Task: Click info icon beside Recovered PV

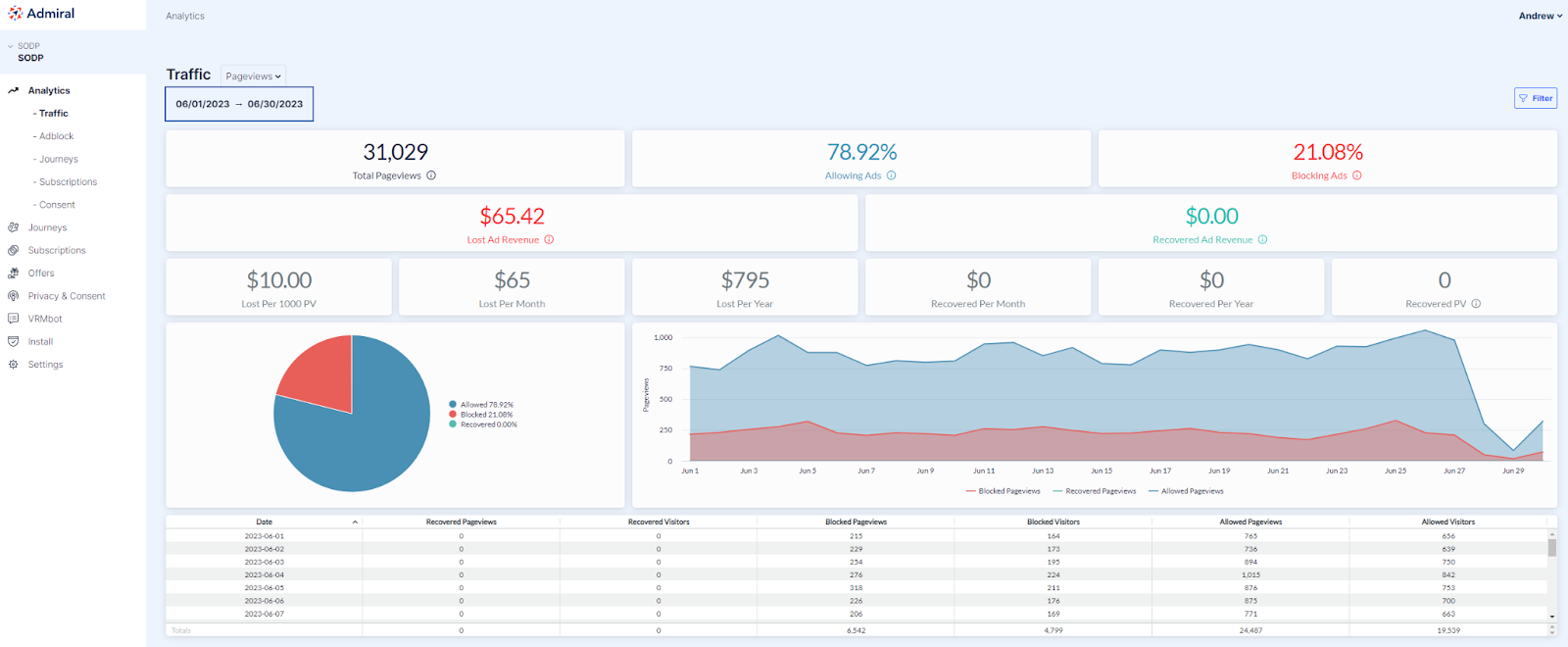Action: coord(1476,304)
